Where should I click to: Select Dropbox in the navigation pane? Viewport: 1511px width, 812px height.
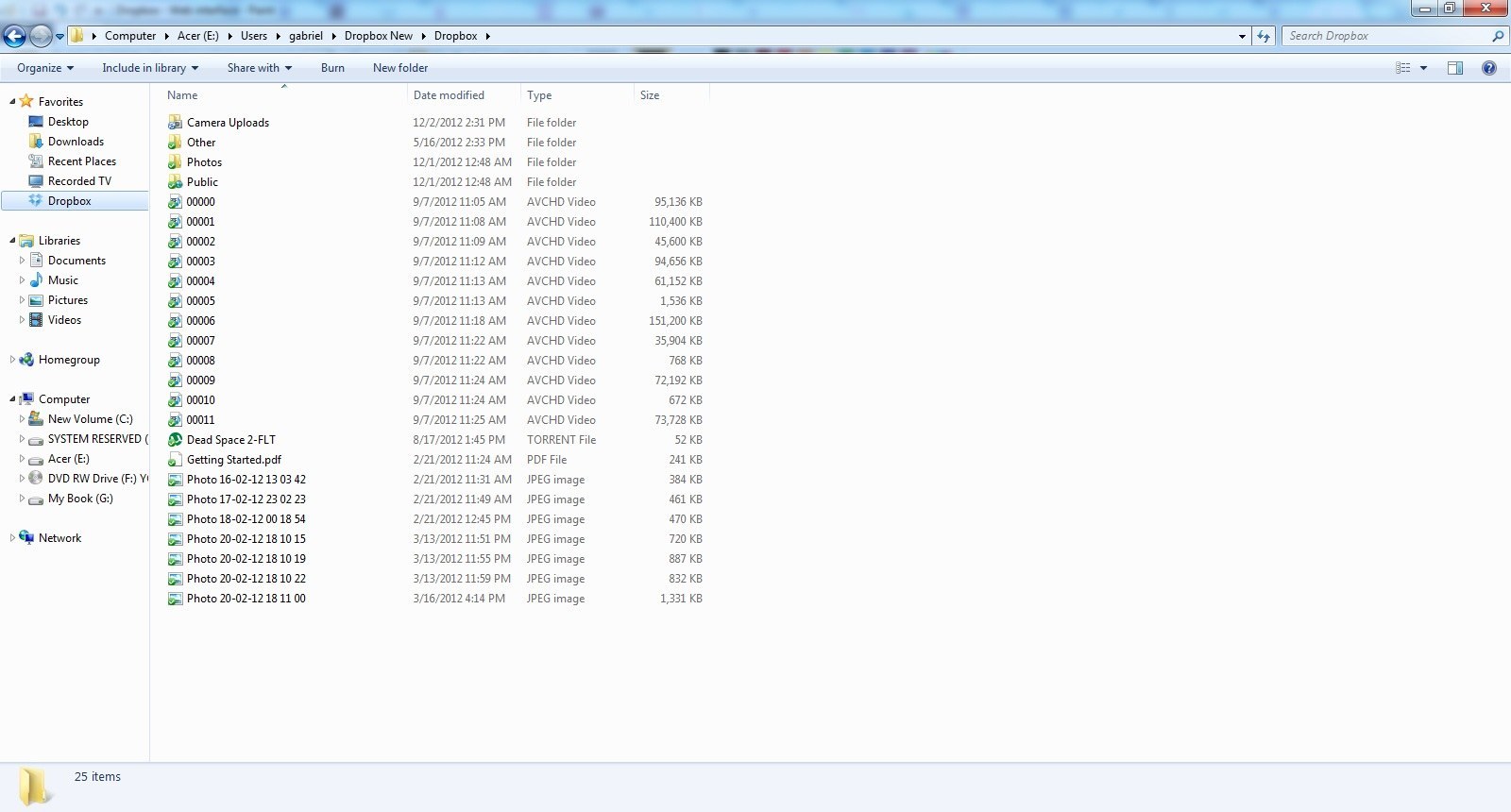(75, 201)
